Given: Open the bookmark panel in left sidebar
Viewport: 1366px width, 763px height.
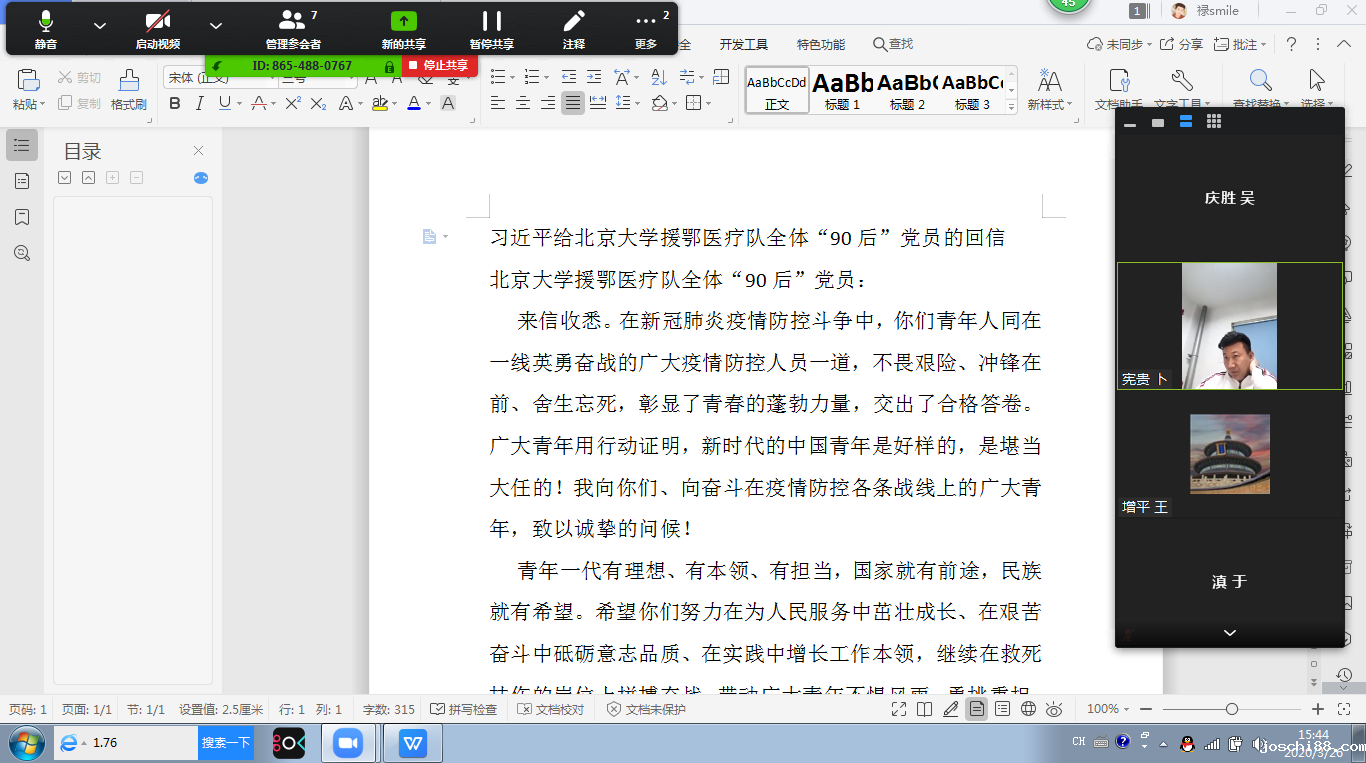Looking at the screenshot, I should tap(22, 217).
